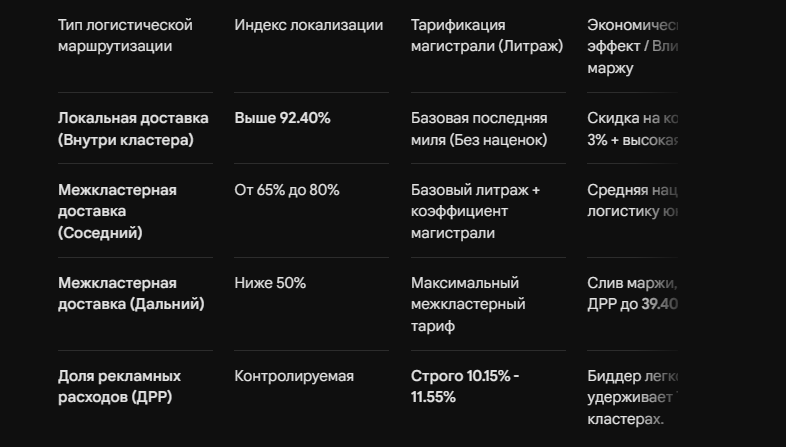Click the 'Локальная доставка (Внутри кластера)' cell
The image size is (786, 447).
133,129
